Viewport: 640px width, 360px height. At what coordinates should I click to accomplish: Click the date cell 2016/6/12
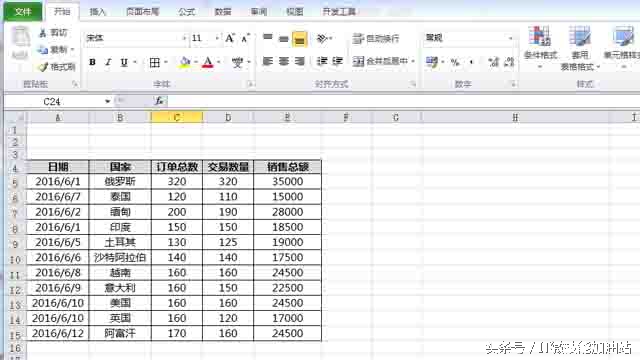58,333
